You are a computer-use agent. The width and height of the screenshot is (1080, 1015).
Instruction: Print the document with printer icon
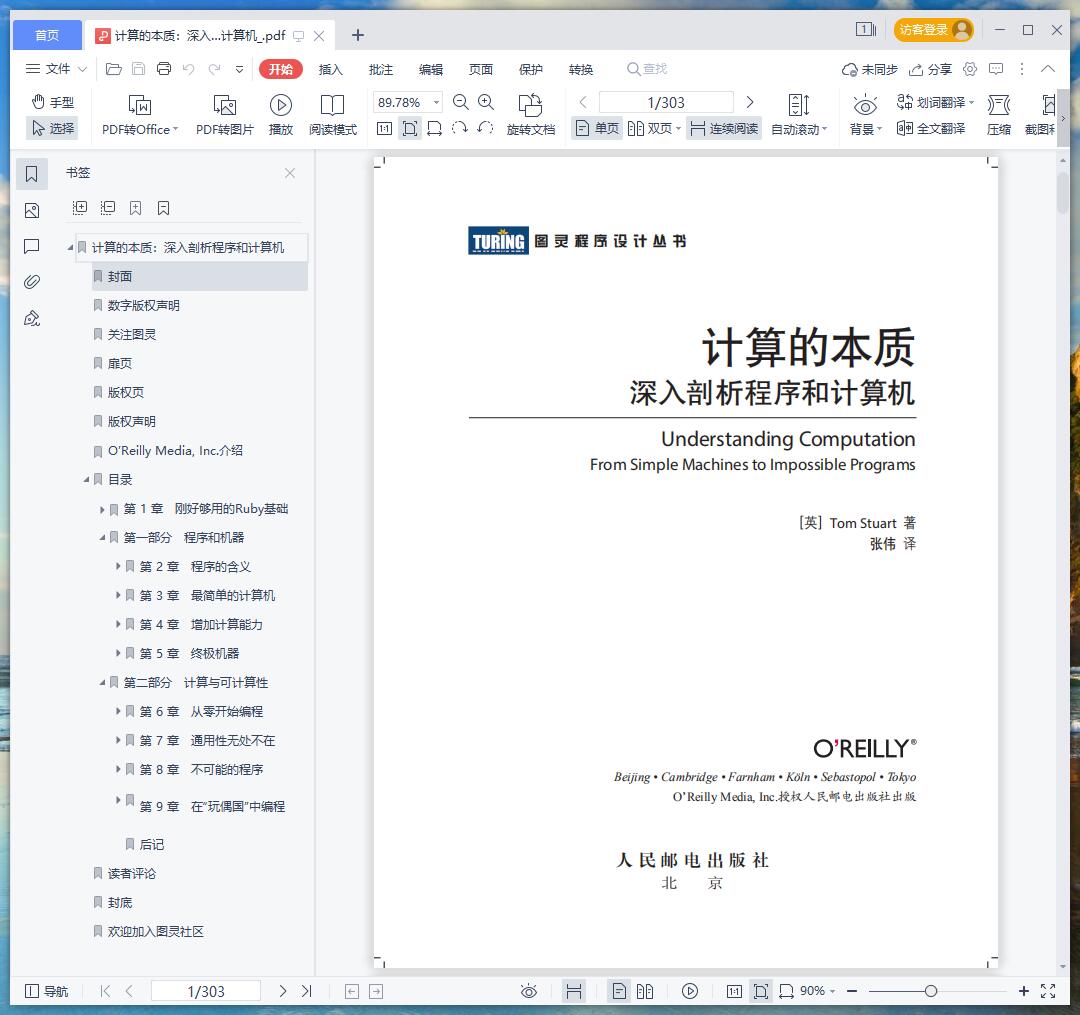[164, 69]
